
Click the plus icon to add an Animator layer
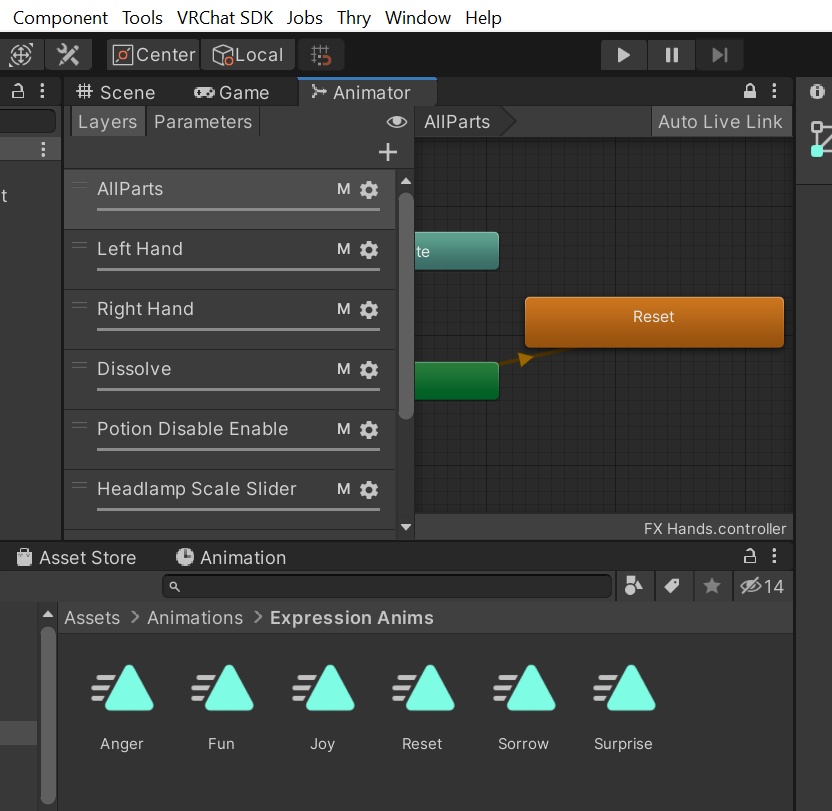tap(388, 152)
